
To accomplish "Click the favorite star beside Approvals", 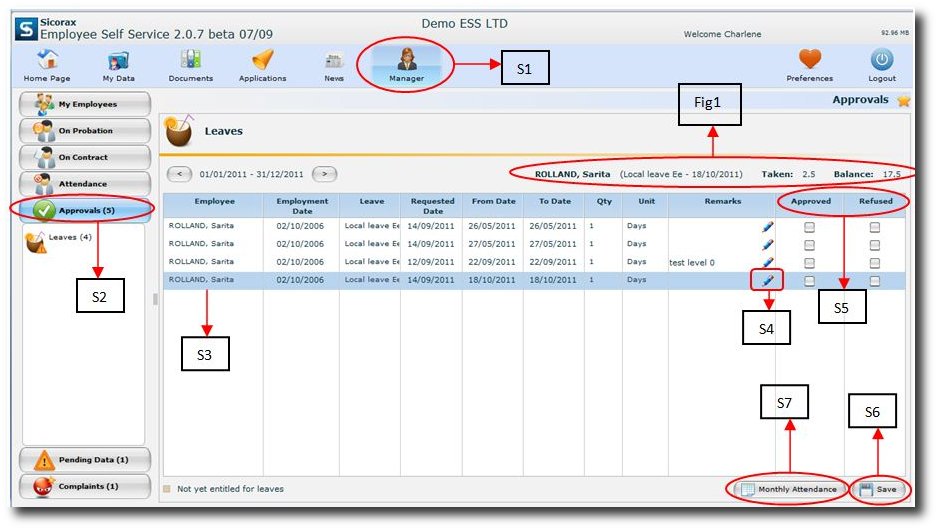I will pos(903,100).
